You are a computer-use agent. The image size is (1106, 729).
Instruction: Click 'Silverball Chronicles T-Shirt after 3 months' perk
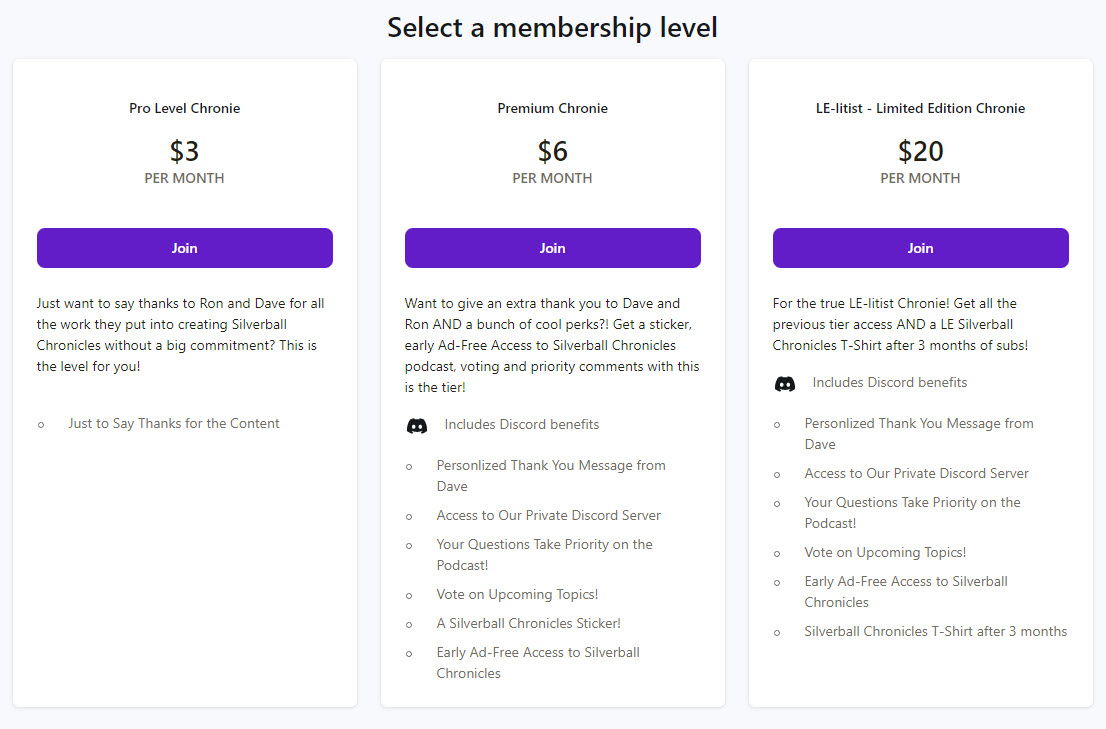click(935, 632)
